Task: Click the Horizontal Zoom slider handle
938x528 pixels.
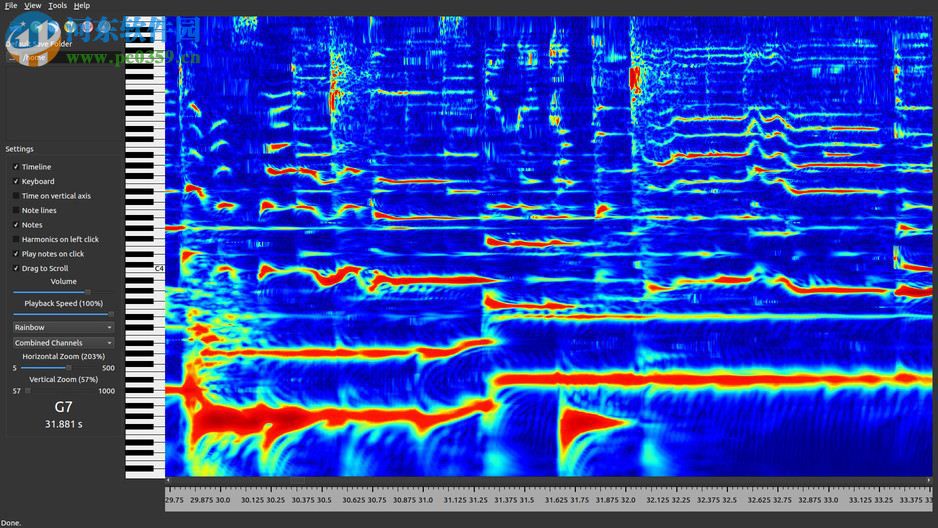Action: point(69,368)
